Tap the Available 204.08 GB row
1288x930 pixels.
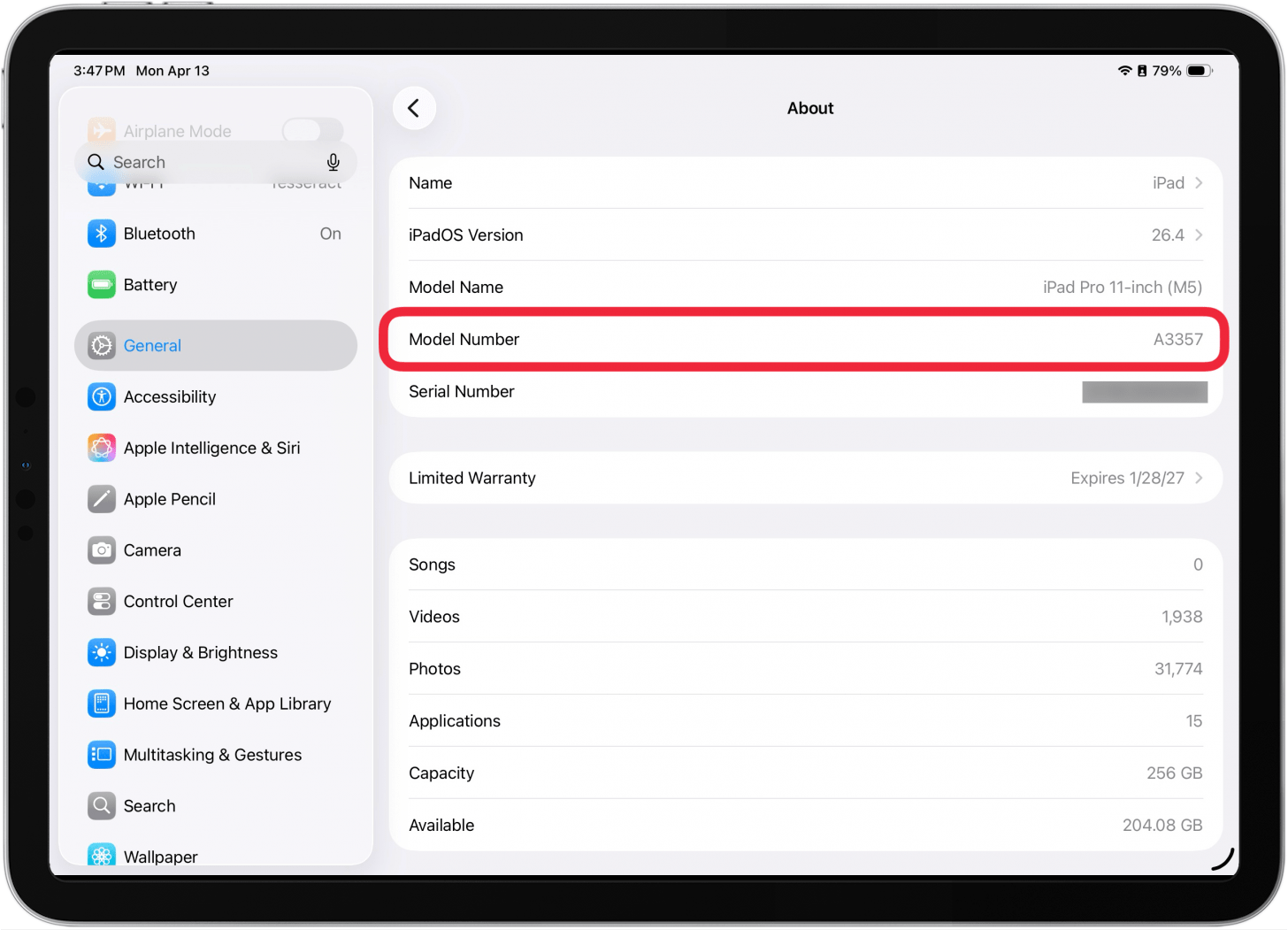point(806,826)
